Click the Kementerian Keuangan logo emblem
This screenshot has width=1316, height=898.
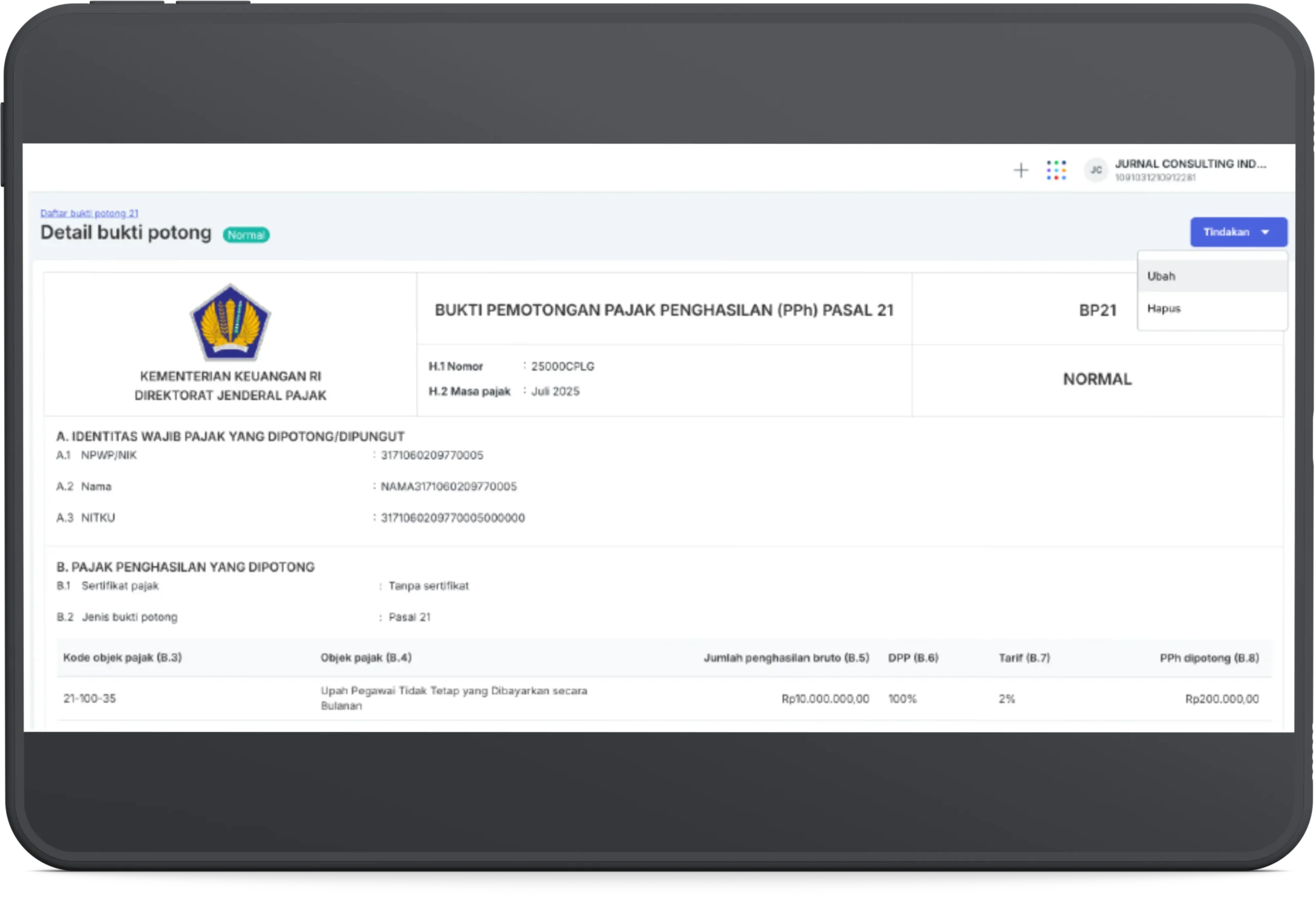click(x=230, y=323)
